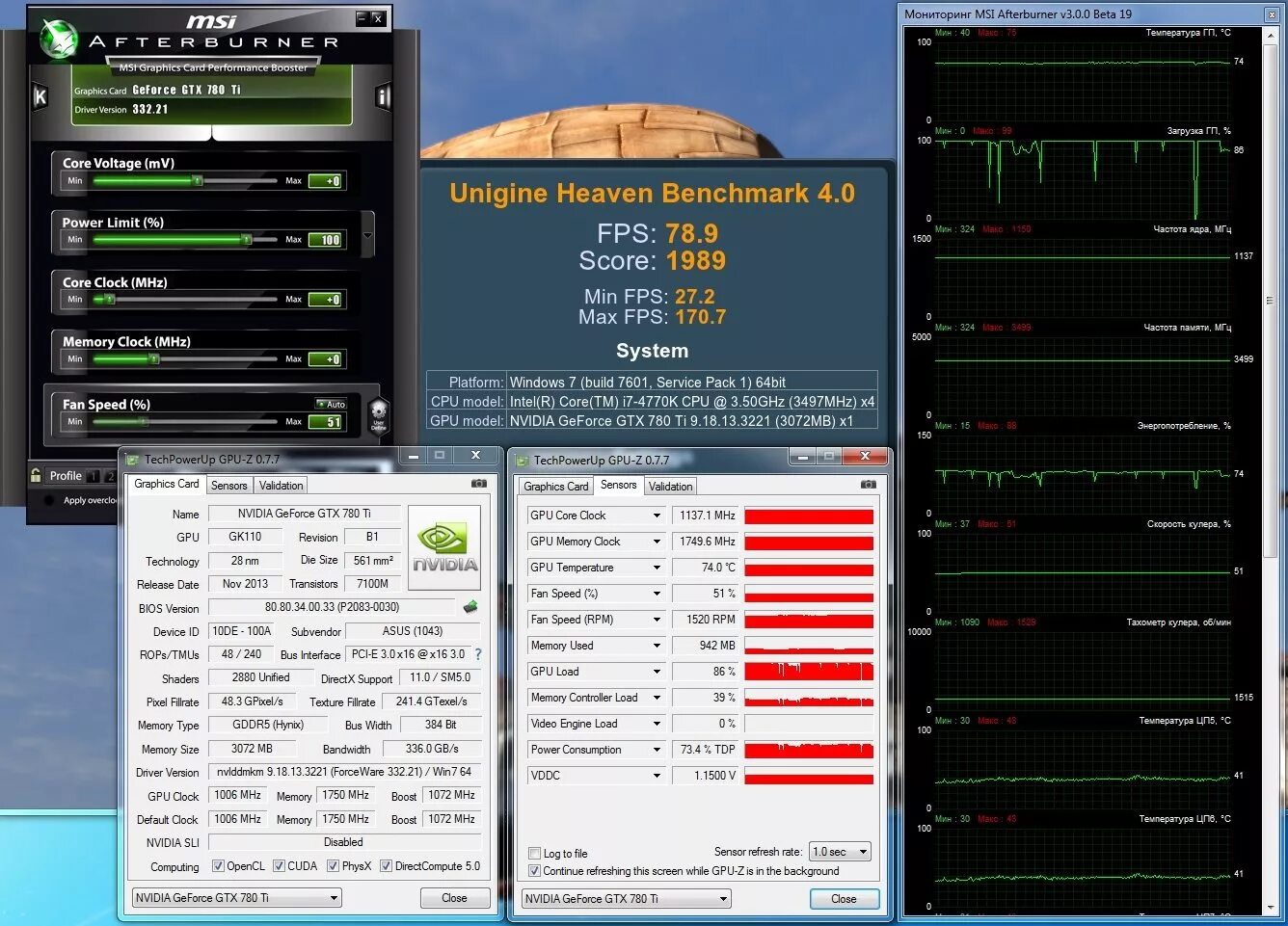Click the Core Clock offset value field
This screenshot has height=926, width=1288.
click(325, 300)
